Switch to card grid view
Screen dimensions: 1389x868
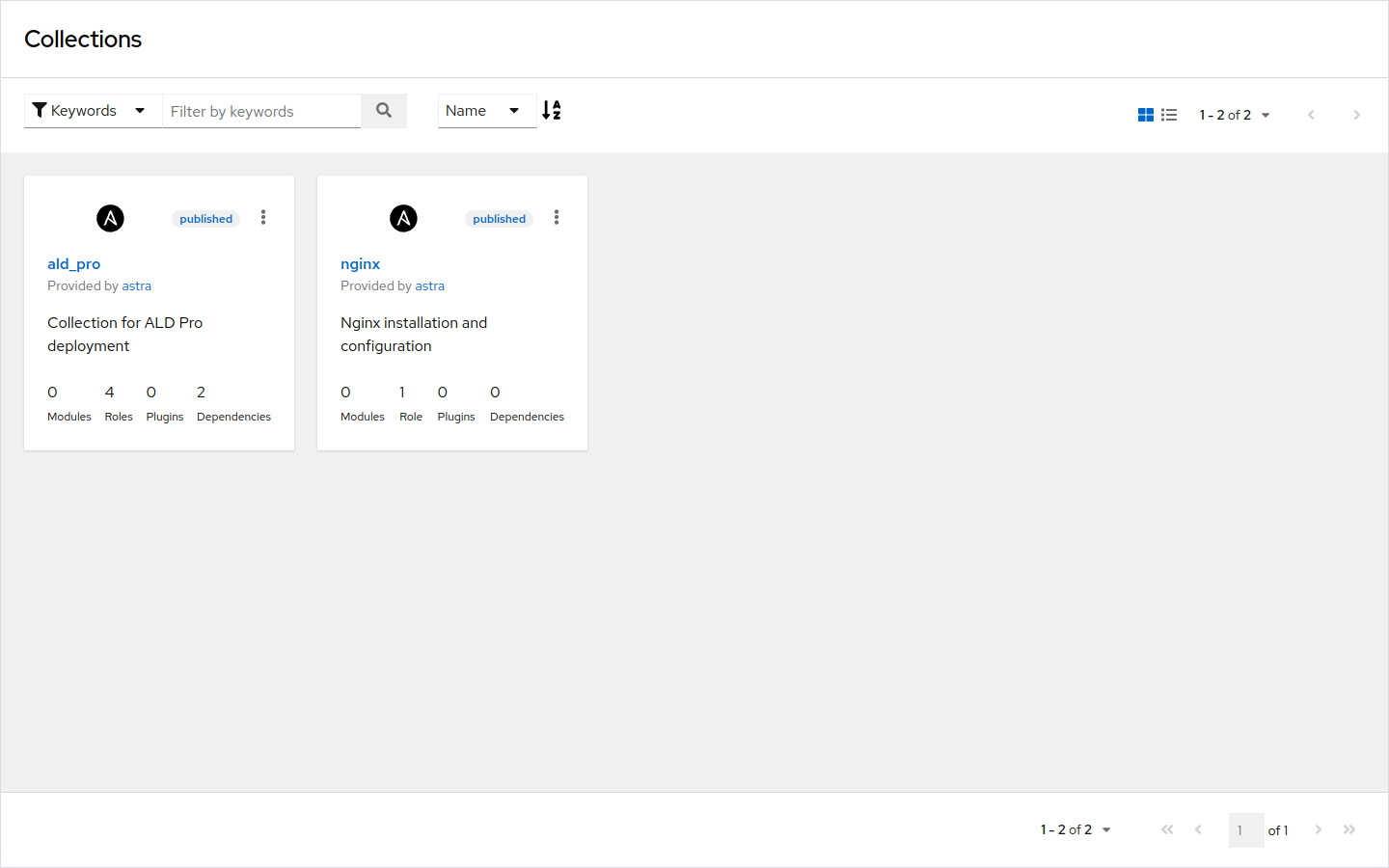tap(1146, 115)
